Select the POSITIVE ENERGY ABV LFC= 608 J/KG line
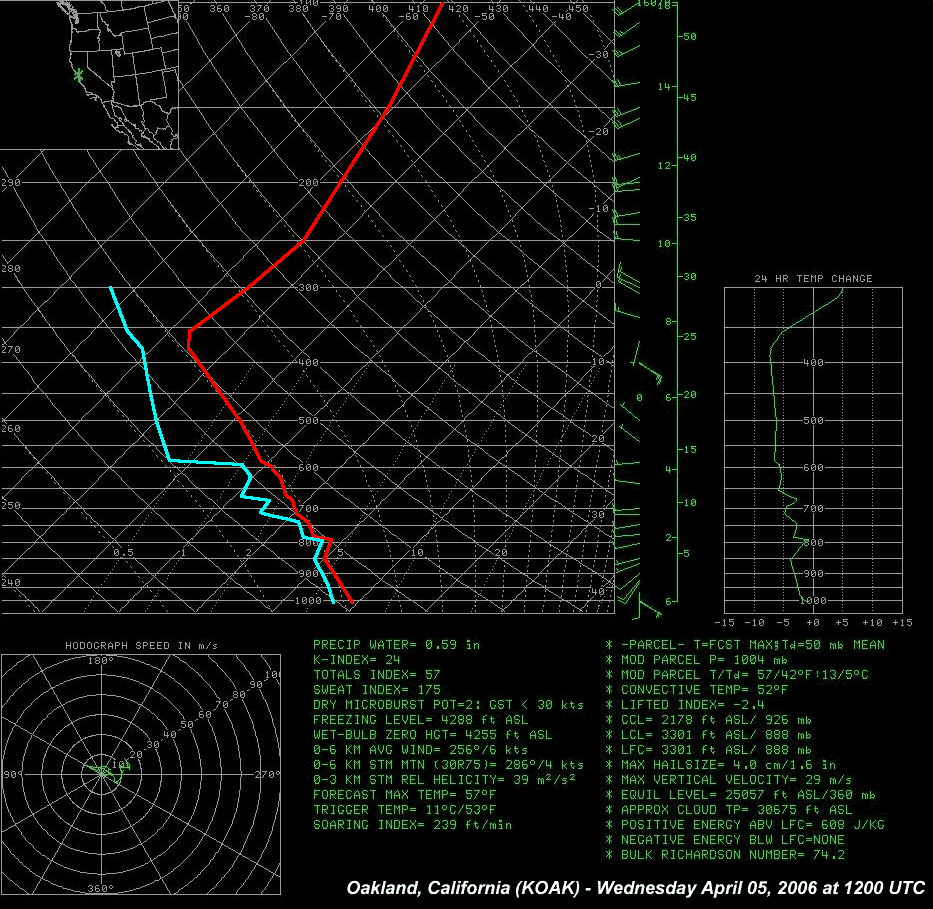 745,825
